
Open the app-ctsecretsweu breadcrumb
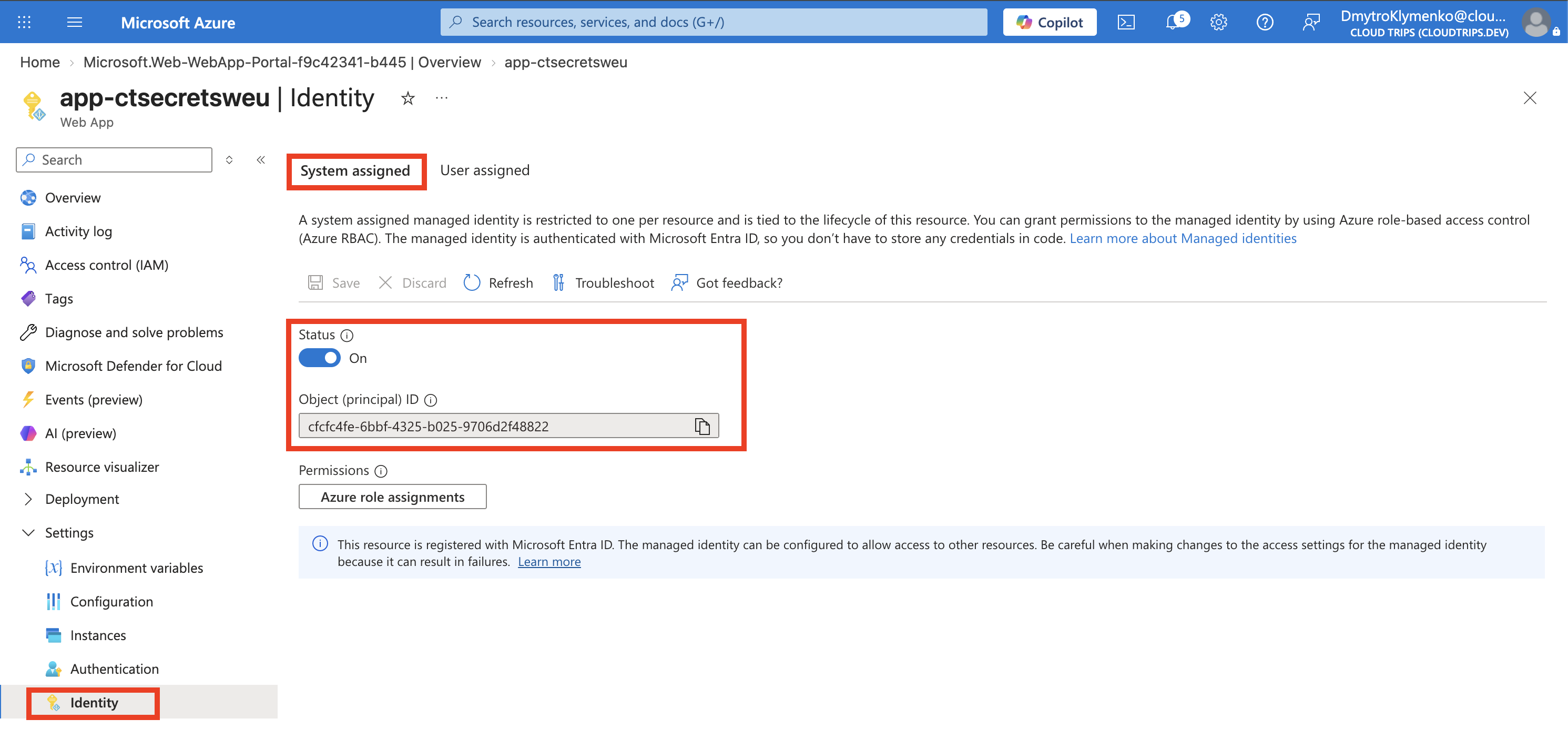(565, 62)
